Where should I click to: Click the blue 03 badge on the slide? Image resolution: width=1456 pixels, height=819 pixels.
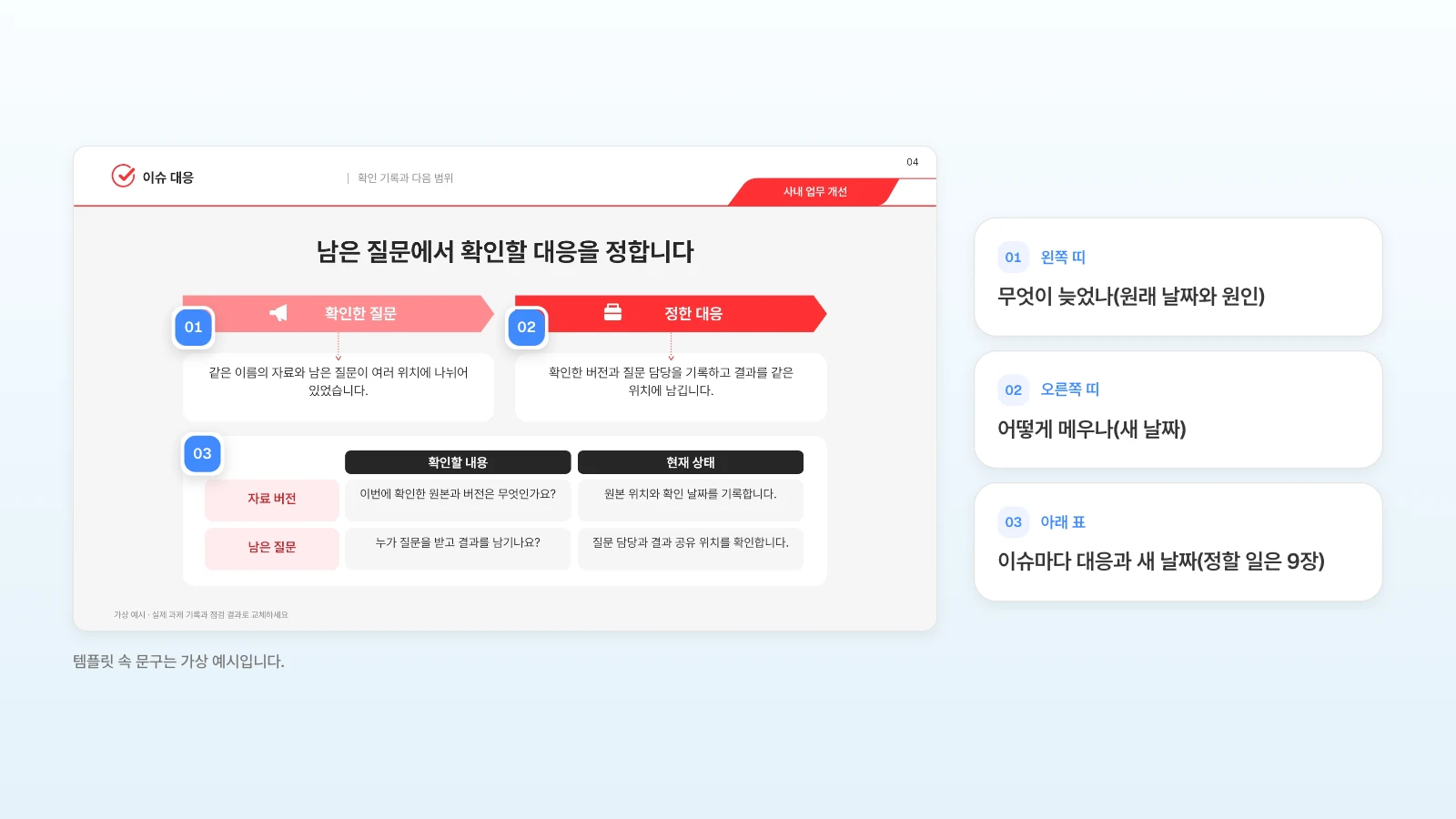(x=203, y=453)
